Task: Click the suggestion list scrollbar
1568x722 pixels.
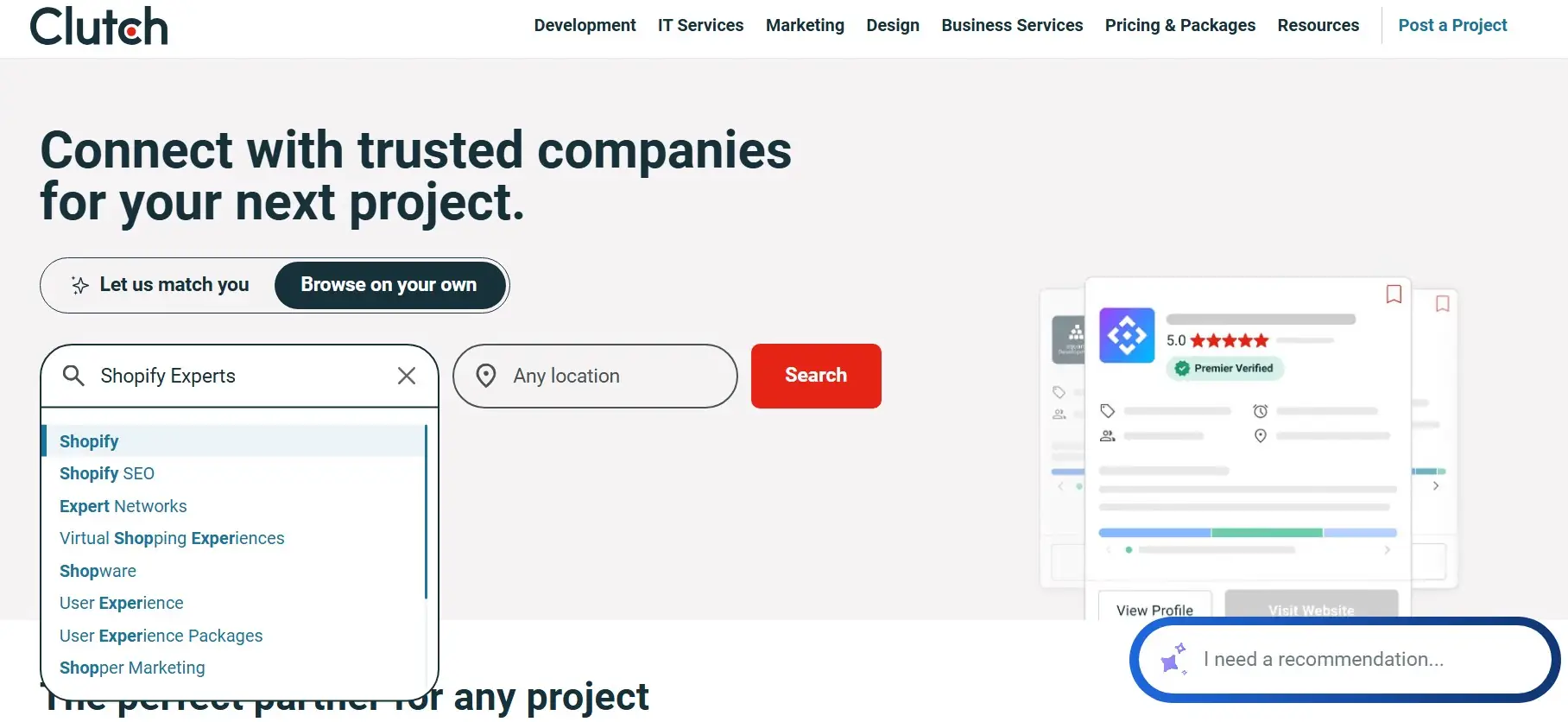Action: click(x=426, y=511)
